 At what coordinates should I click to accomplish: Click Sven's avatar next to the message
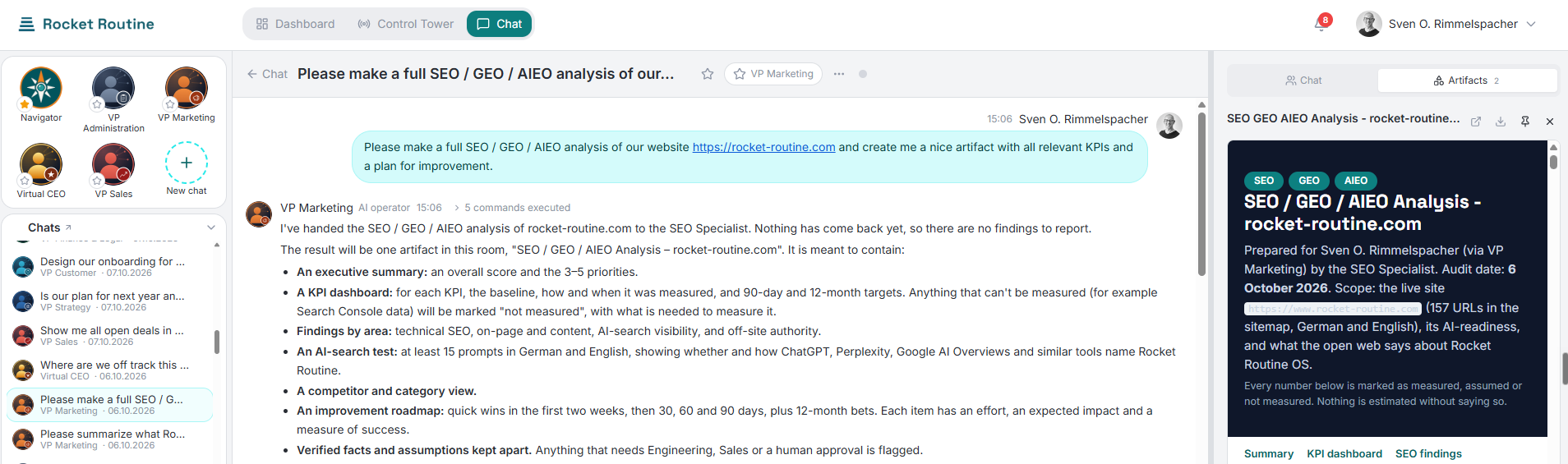pyautogui.click(x=1169, y=126)
